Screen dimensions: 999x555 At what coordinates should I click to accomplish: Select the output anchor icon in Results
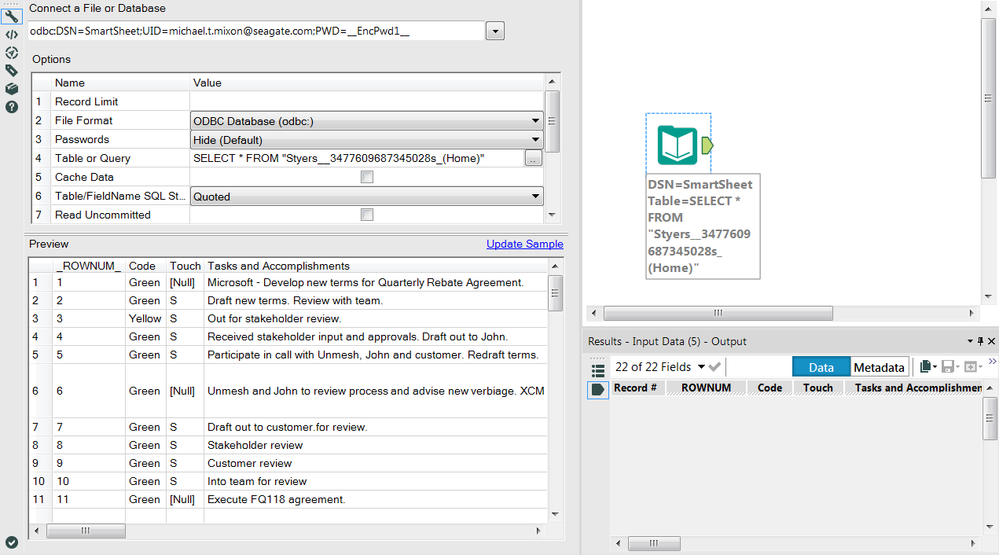pos(598,389)
